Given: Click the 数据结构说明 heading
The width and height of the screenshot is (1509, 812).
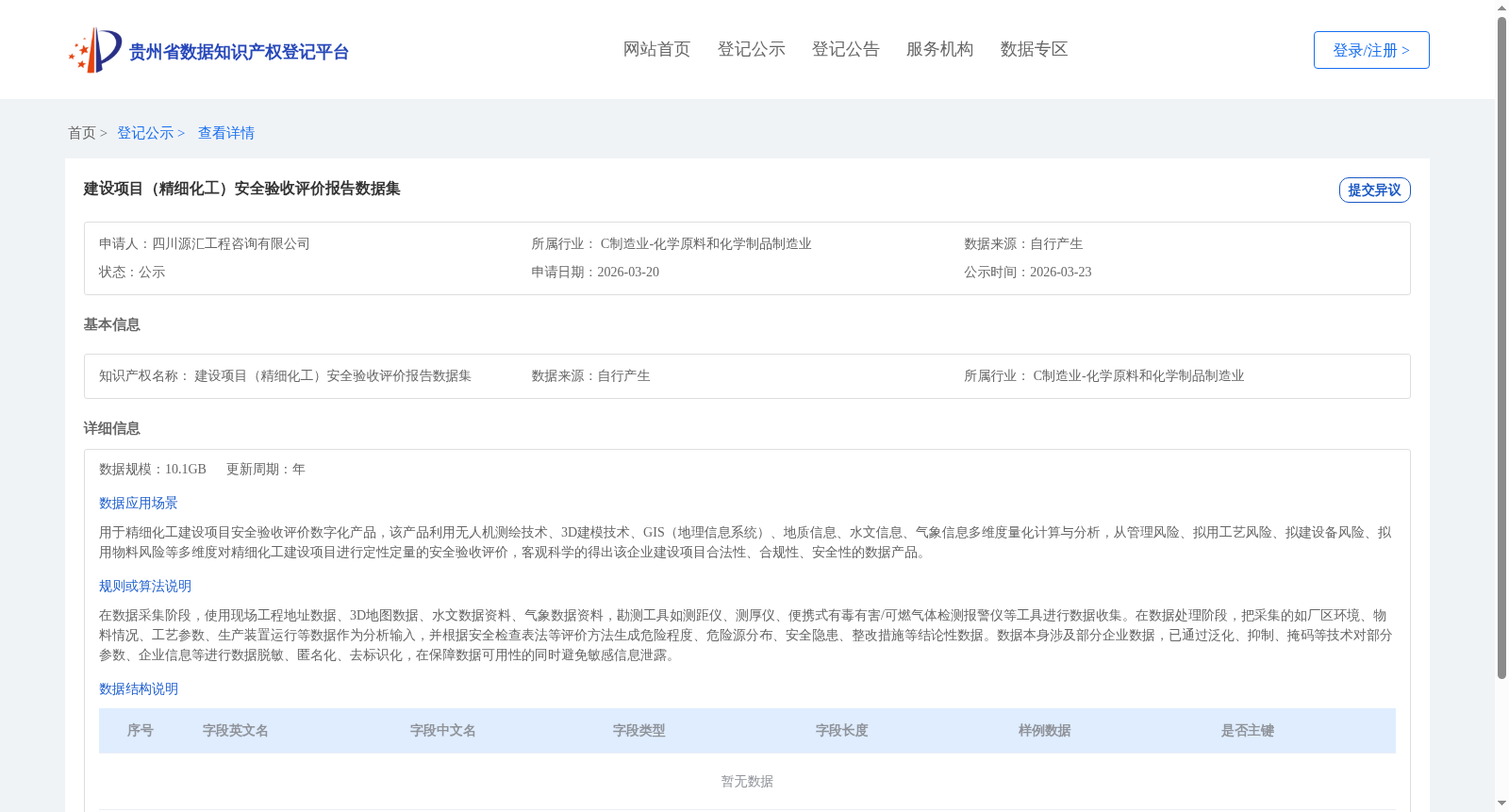Looking at the screenshot, I should click(139, 688).
